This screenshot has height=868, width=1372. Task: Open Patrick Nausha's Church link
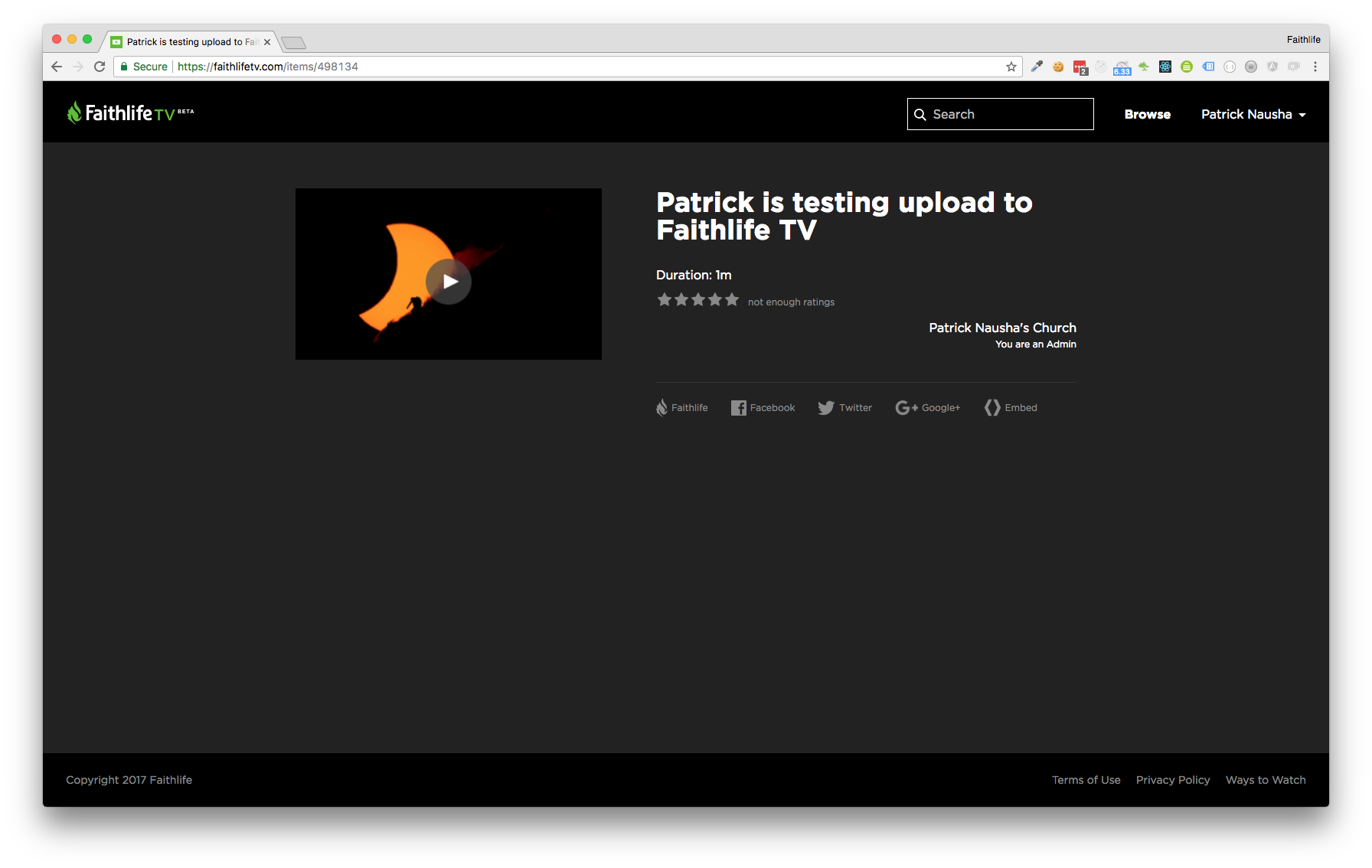point(1002,328)
